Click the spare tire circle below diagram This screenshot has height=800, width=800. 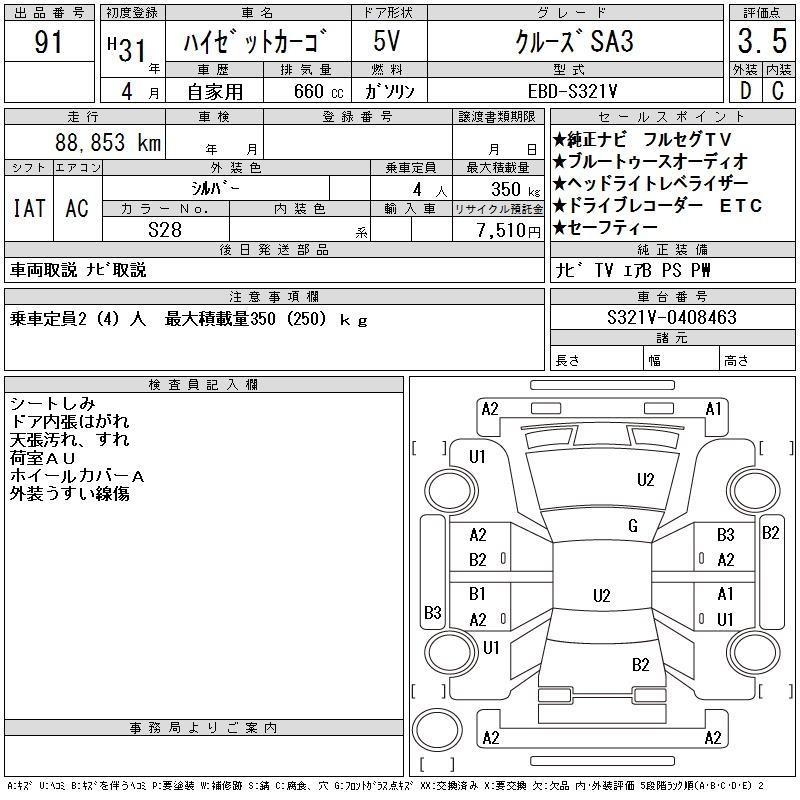click(x=437, y=729)
